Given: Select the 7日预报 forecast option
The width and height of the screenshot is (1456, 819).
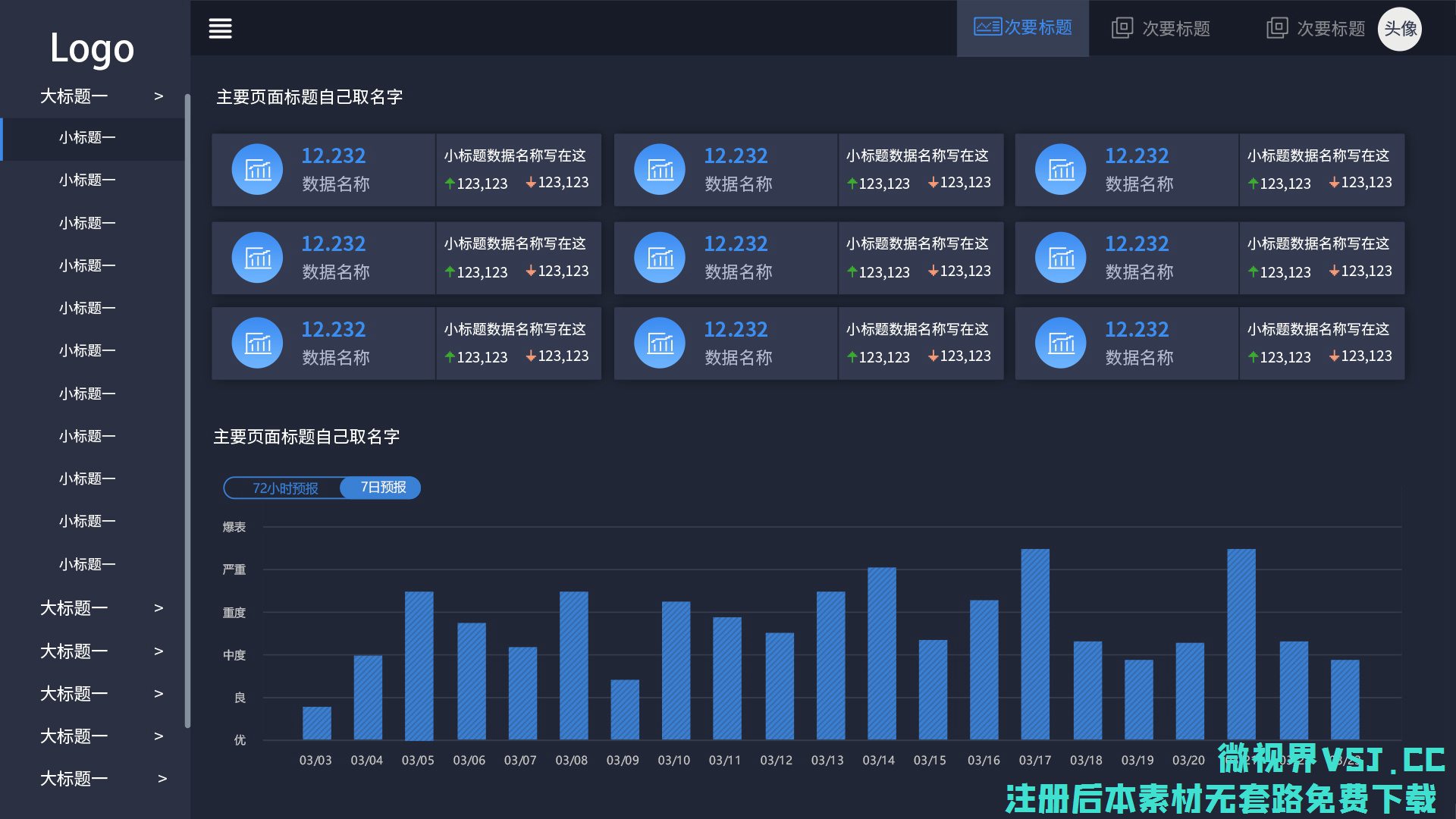Looking at the screenshot, I should [383, 487].
